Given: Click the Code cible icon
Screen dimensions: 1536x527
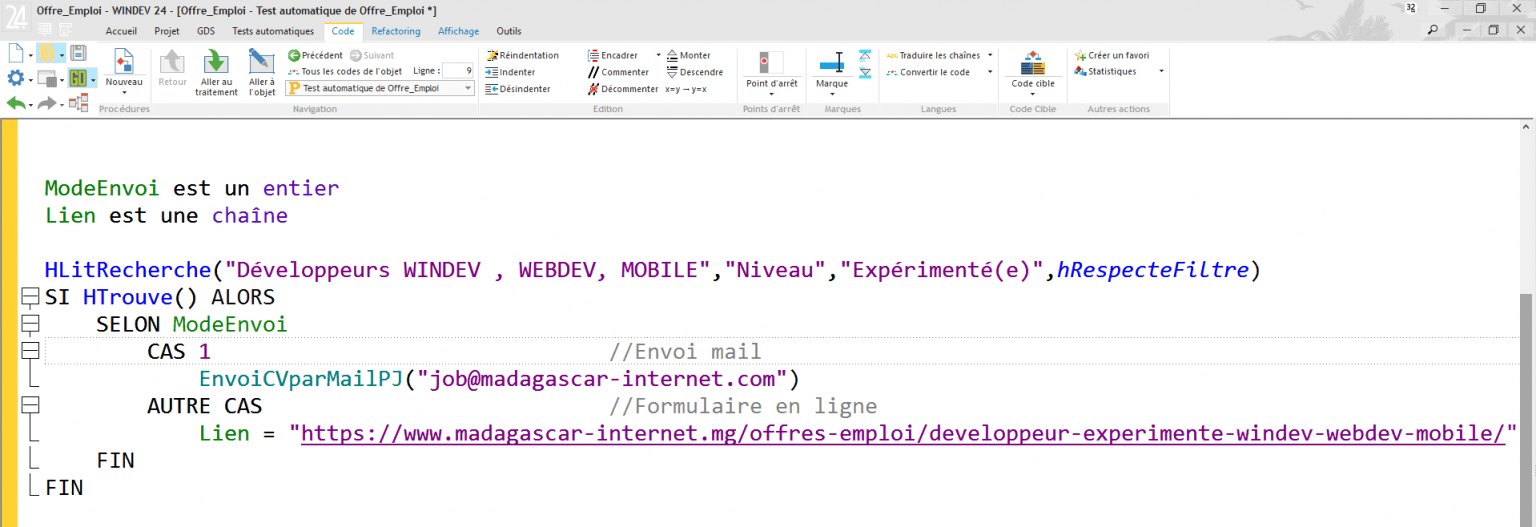Looking at the screenshot, I should 1032,63.
